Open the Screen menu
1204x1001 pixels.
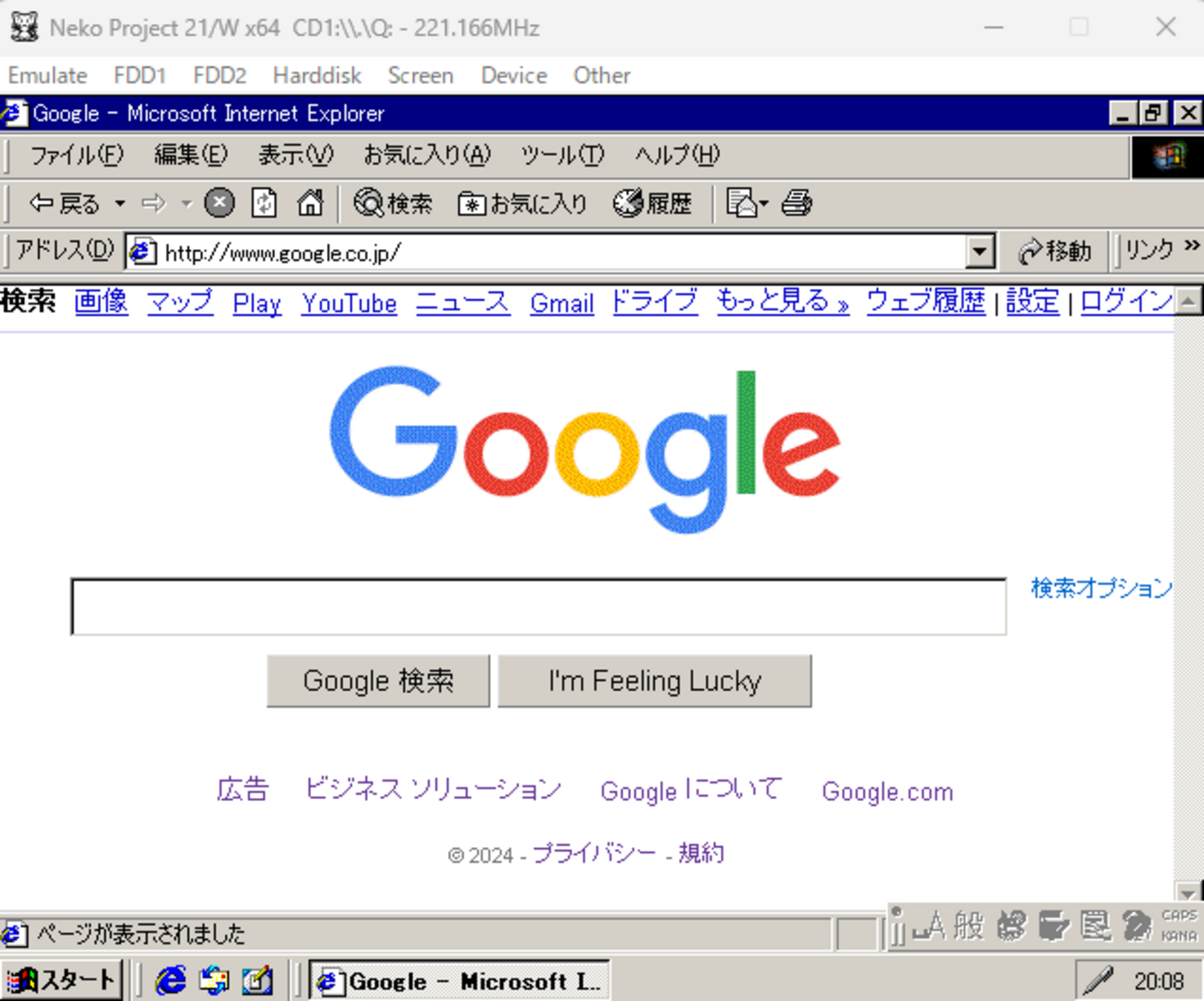click(x=420, y=75)
